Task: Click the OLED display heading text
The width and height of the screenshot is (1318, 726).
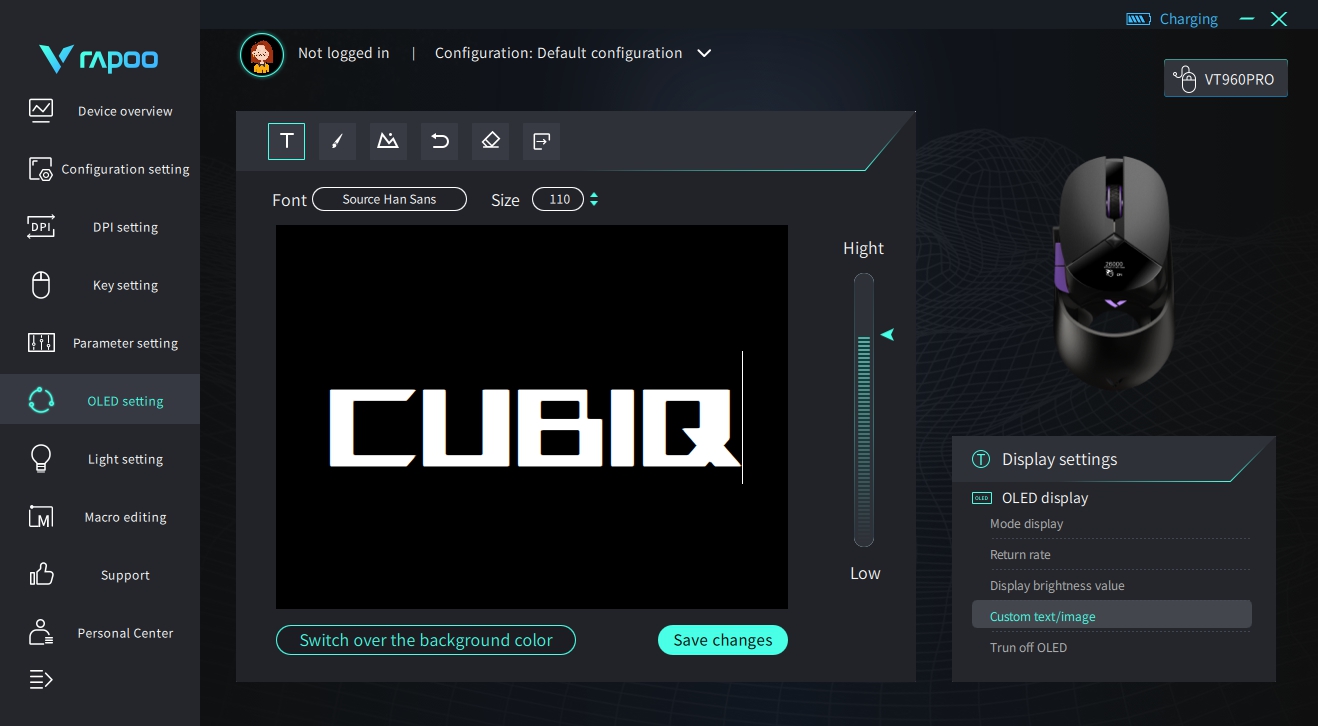Action: 1045,498
